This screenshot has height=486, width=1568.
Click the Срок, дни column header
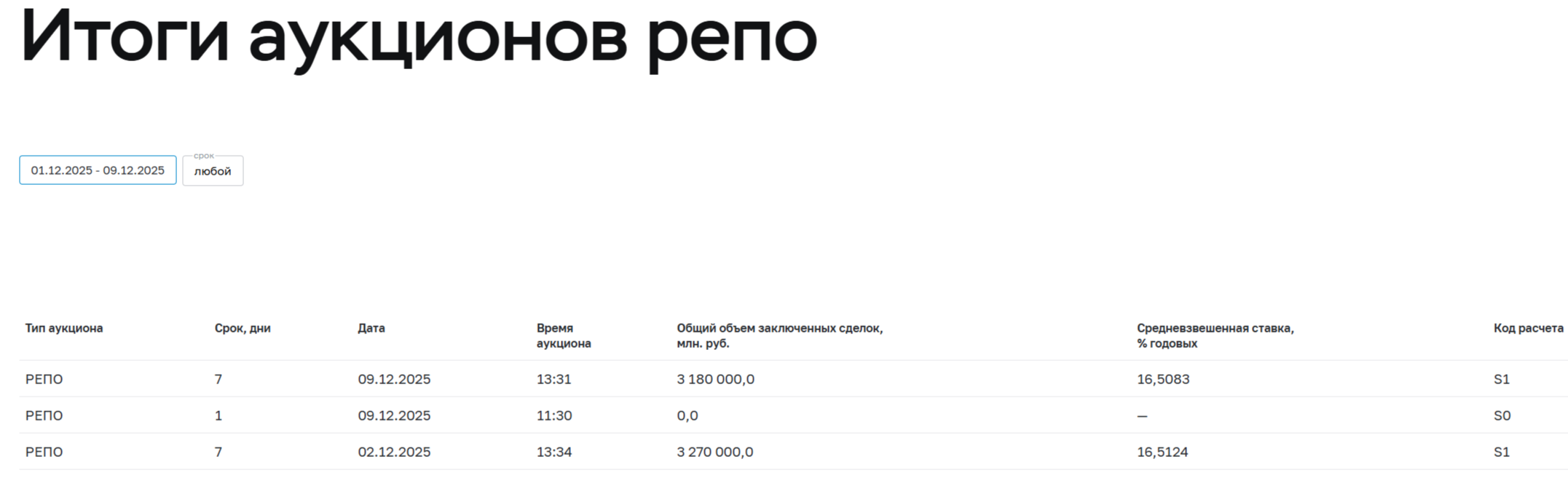coord(243,328)
